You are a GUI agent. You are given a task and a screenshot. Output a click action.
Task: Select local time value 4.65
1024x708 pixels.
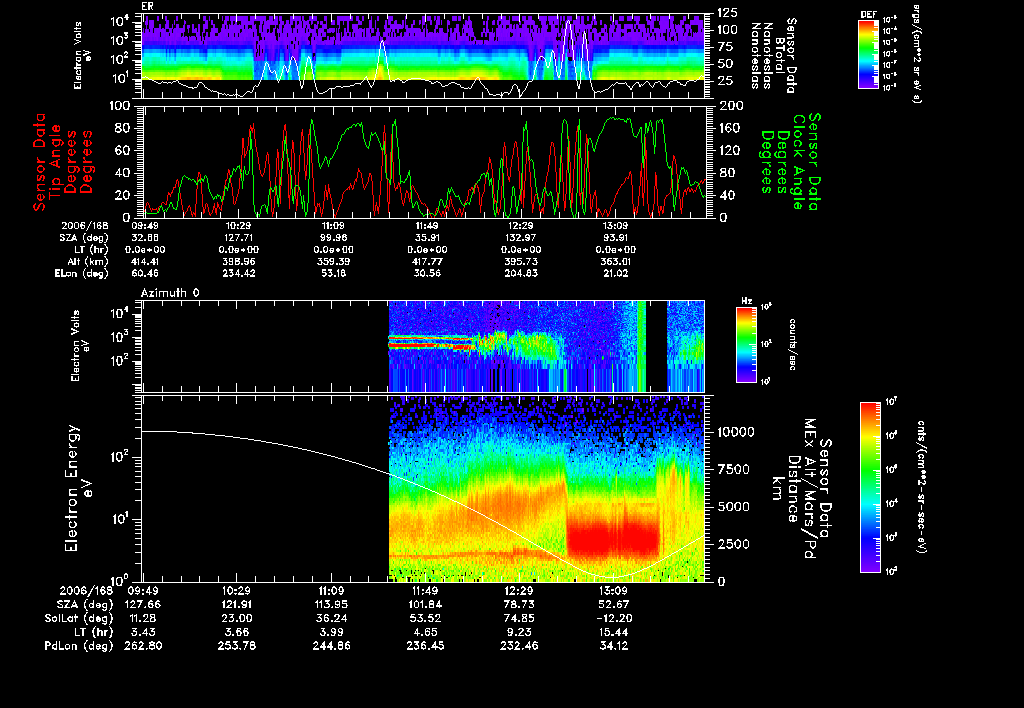point(425,632)
